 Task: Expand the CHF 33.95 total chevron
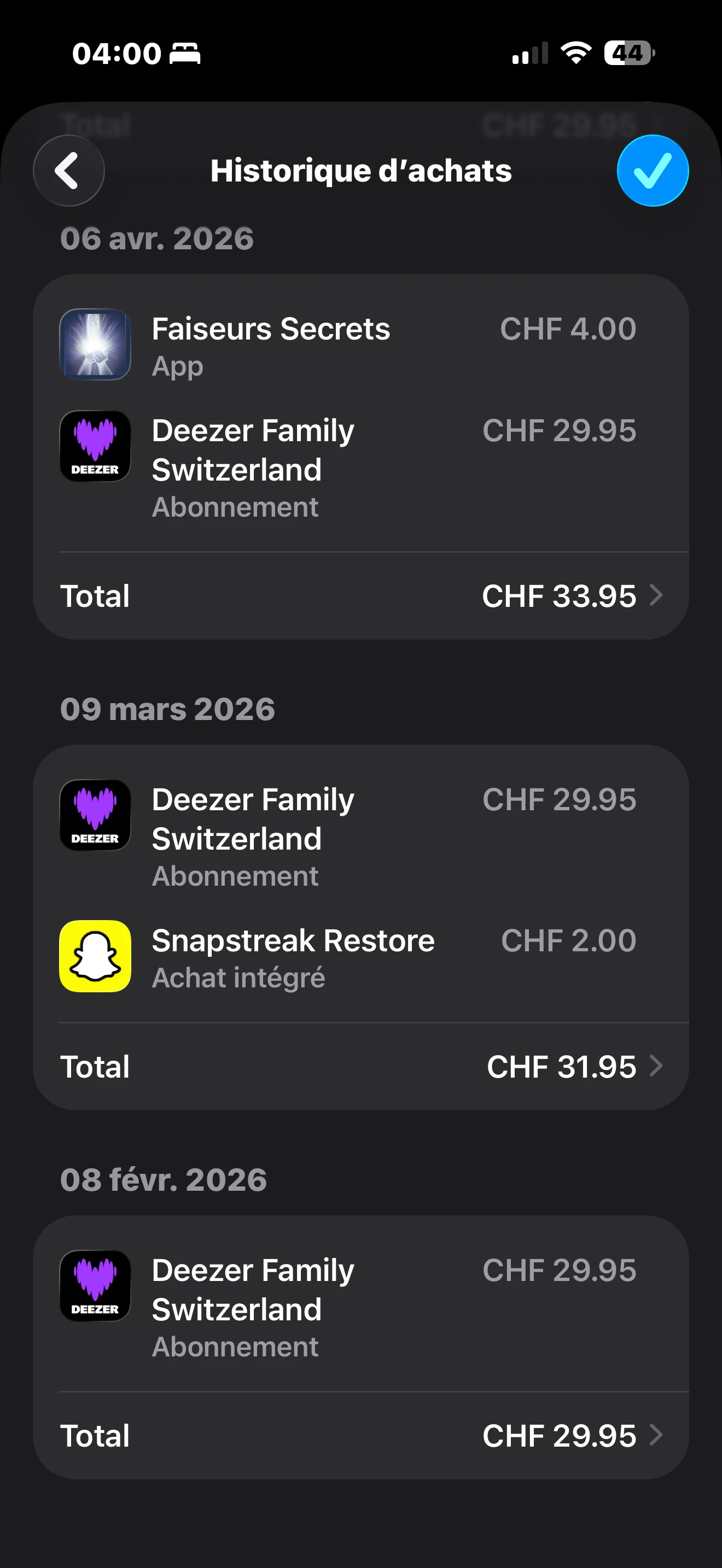coord(656,595)
